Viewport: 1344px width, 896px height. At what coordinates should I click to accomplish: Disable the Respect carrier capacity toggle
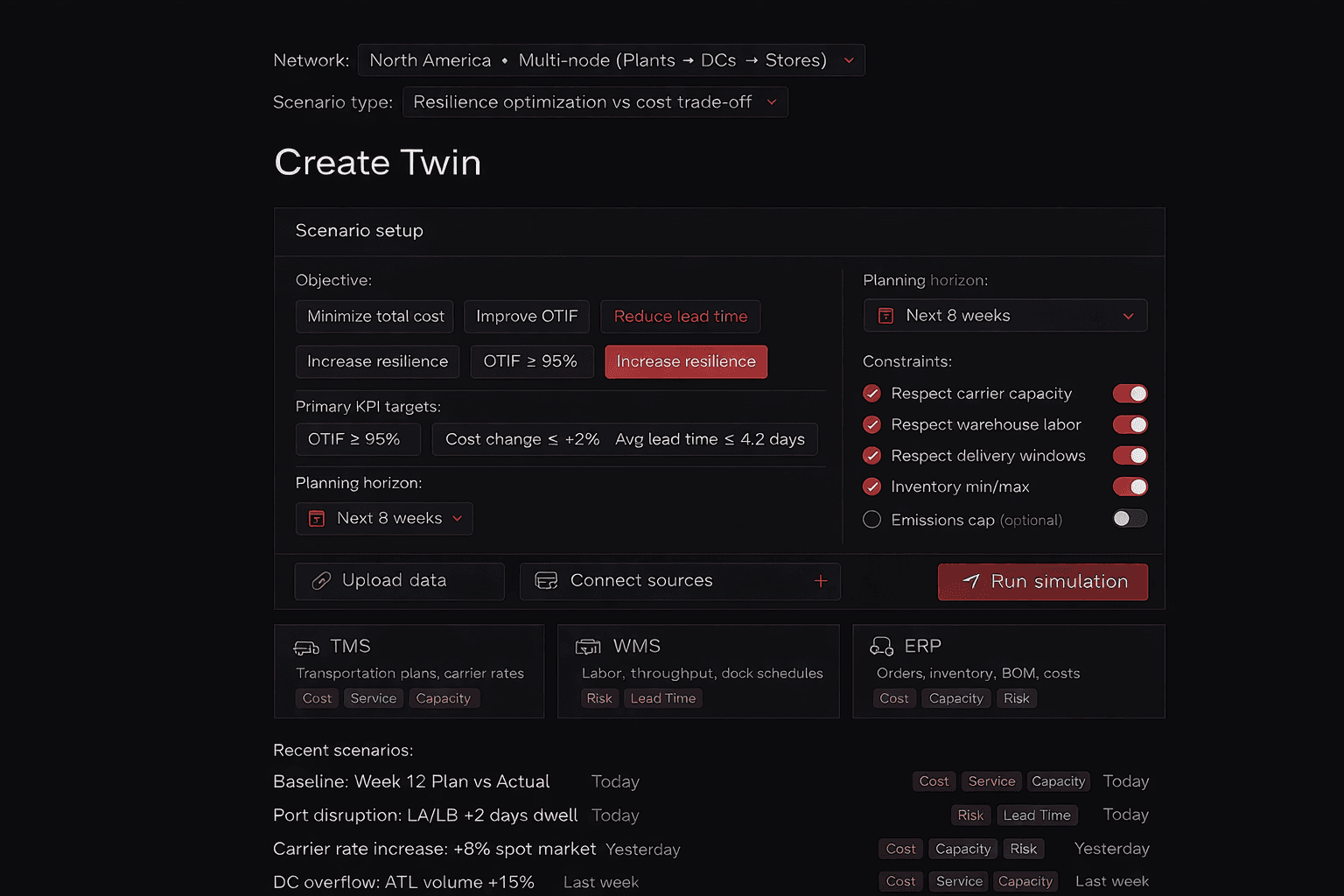[1130, 393]
